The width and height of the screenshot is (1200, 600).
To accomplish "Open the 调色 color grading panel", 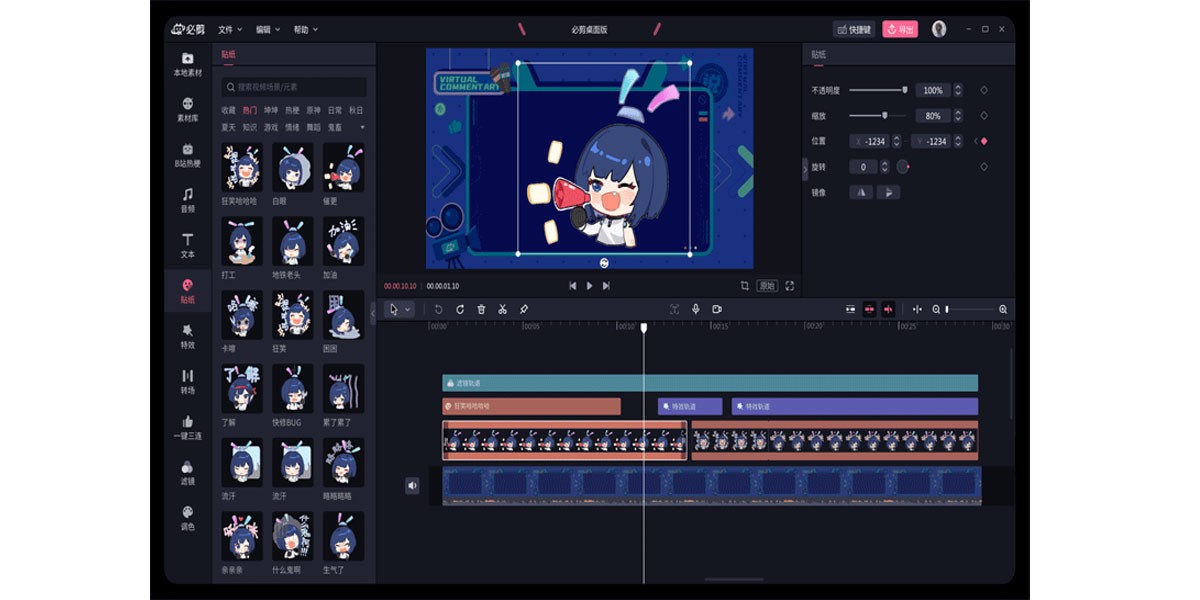I will pyautogui.click(x=188, y=519).
